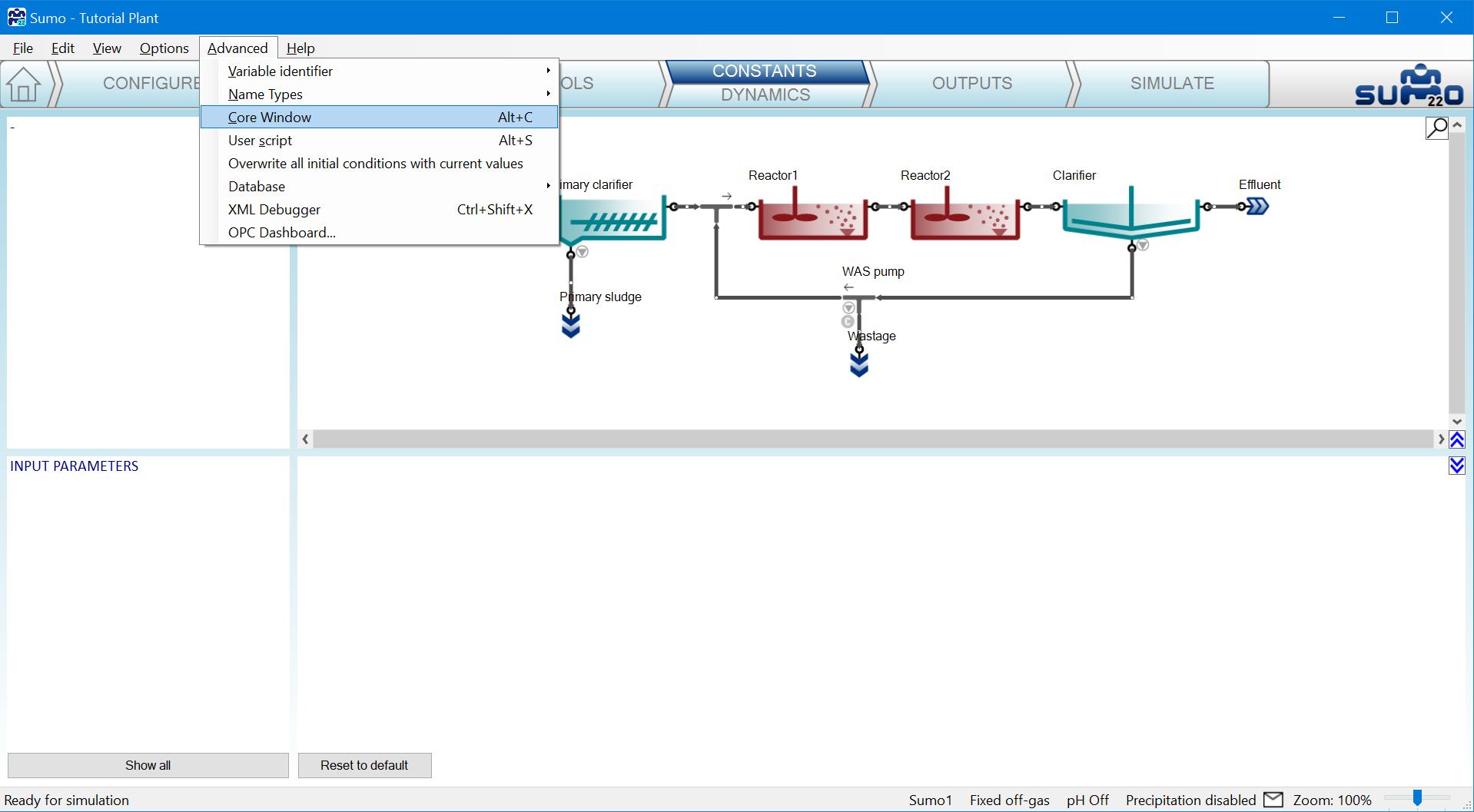Click the Wastage outlet icon
Viewport: 1474px width, 812px height.
tap(859, 364)
